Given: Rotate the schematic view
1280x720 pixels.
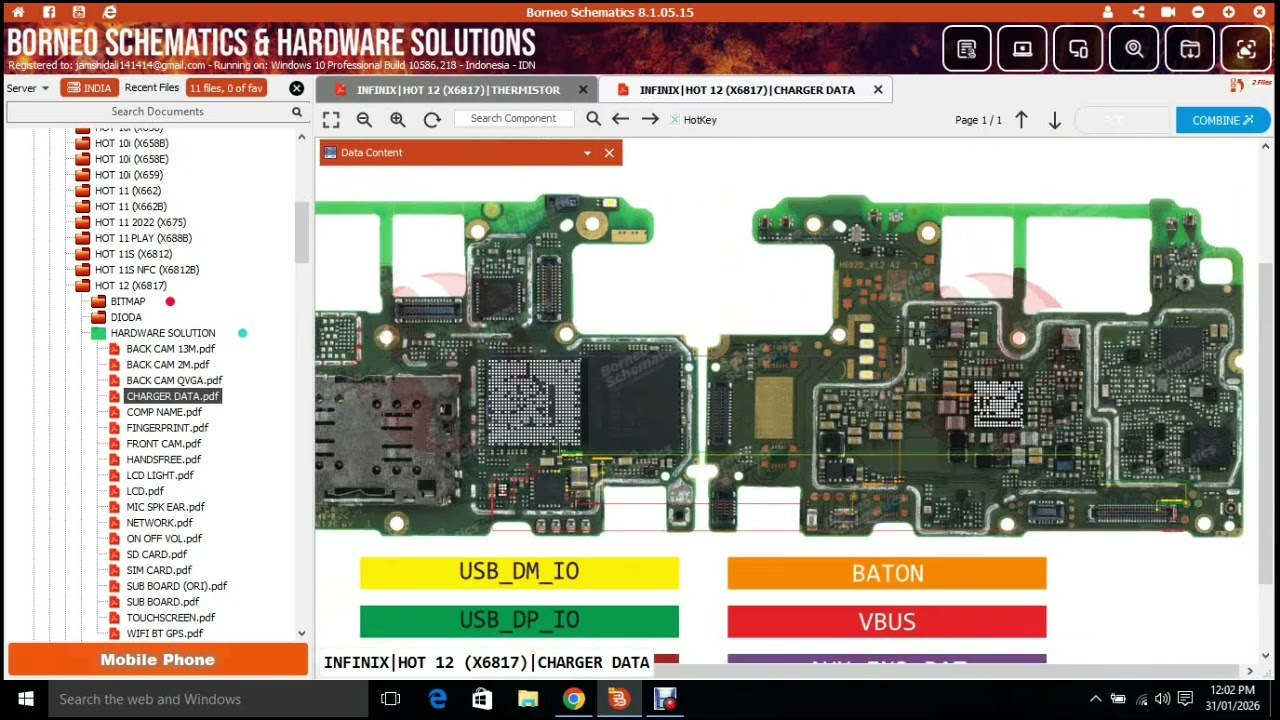Looking at the screenshot, I should [432, 119].
